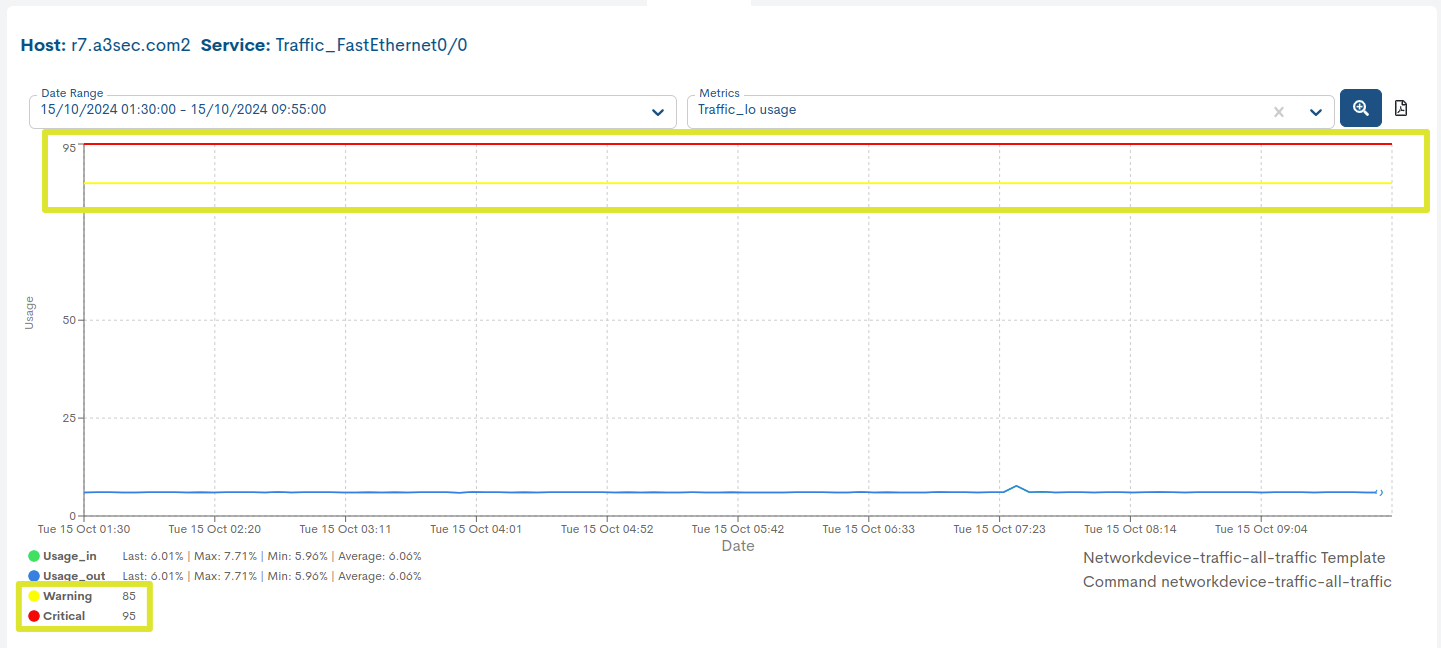1441x648 pixels.
Task: Click the Date Range dropdown chevron icon
Action: tap(658, 111)
